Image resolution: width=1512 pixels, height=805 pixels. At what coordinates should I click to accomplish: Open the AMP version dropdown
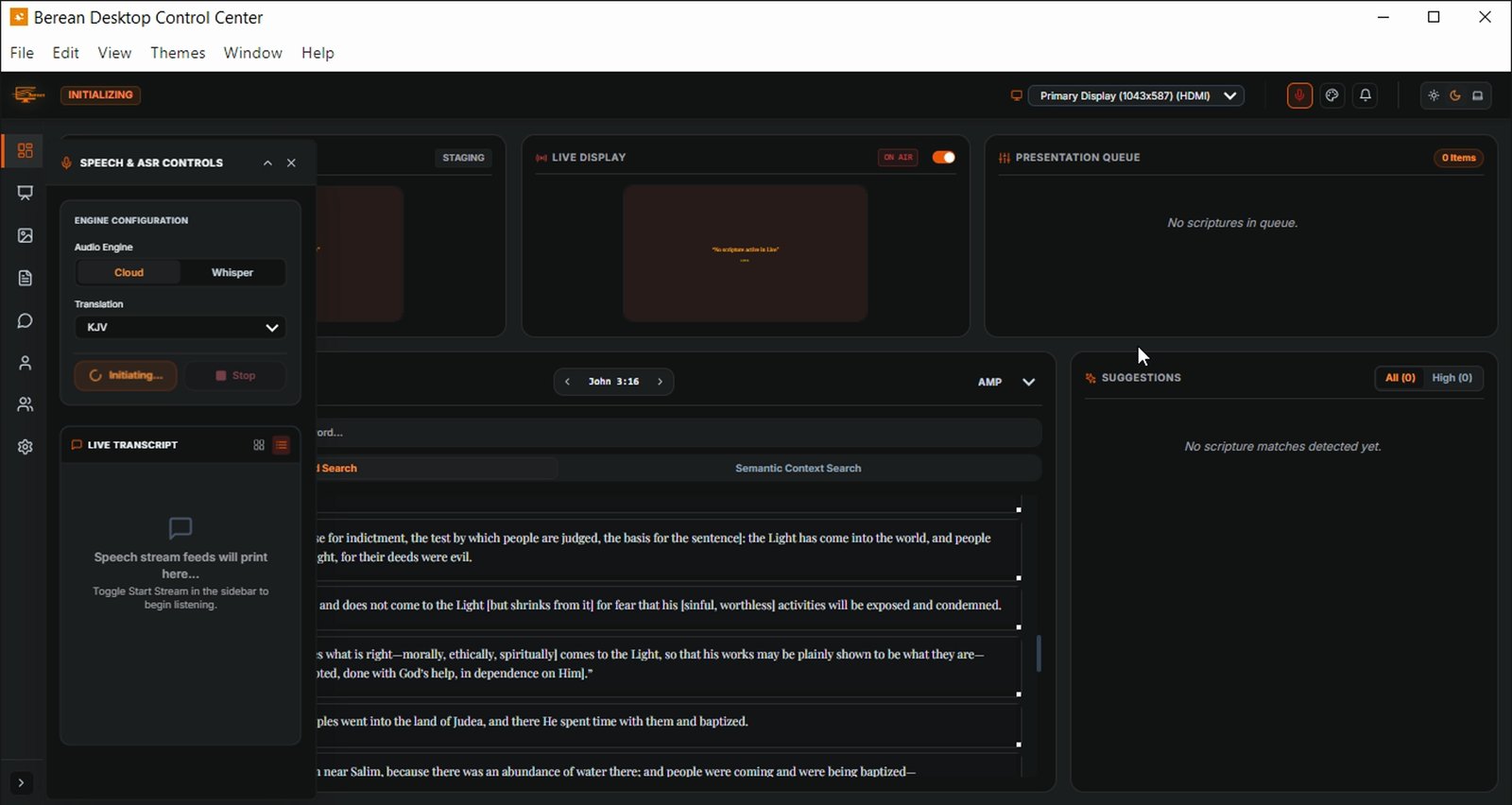pos(1007,382)
